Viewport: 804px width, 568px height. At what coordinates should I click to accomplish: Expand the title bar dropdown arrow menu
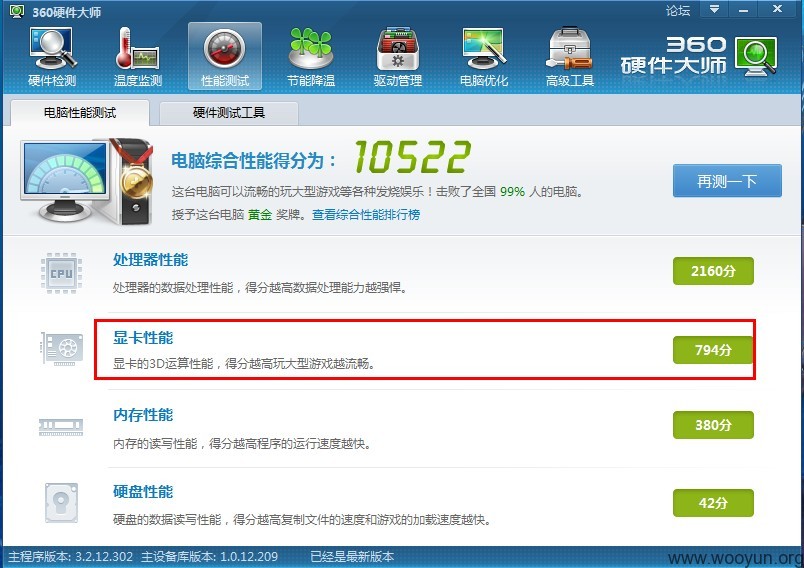pos(714,9)
